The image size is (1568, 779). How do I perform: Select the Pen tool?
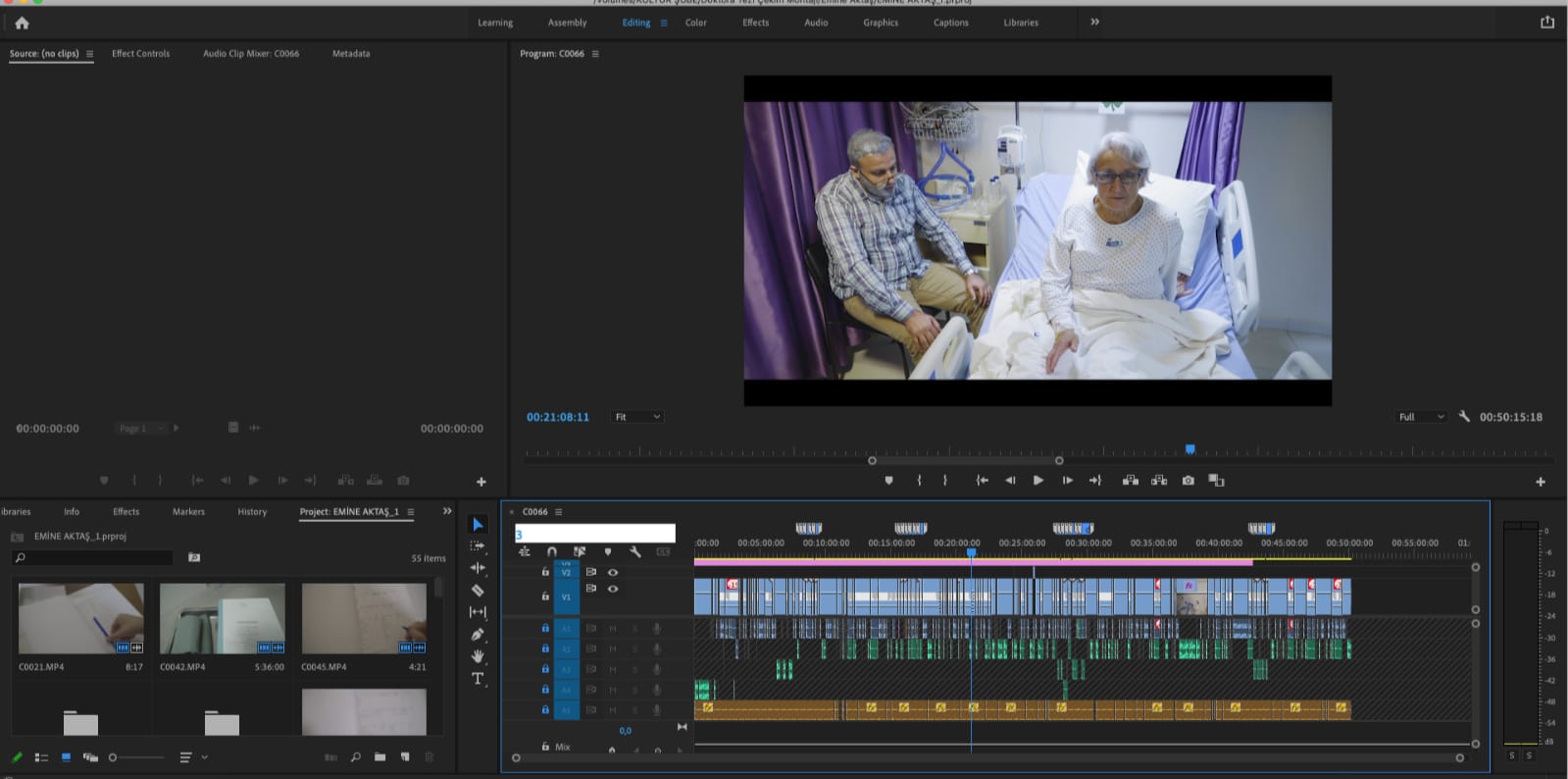(x=478, y=635)
